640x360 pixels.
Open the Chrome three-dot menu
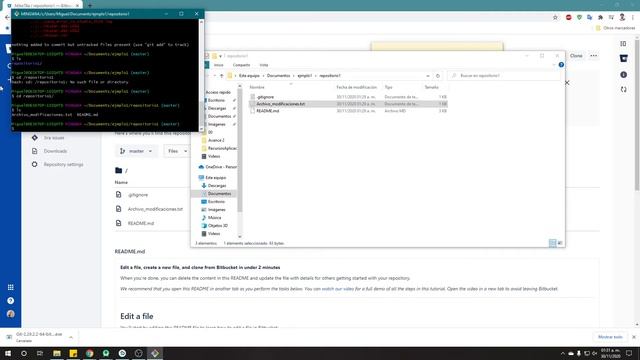click(x=633, y=18)
